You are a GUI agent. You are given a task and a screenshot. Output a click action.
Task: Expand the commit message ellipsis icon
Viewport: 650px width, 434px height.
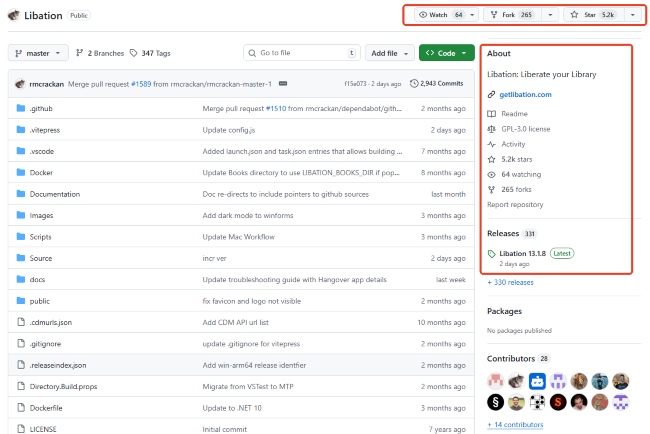point(283,84)
